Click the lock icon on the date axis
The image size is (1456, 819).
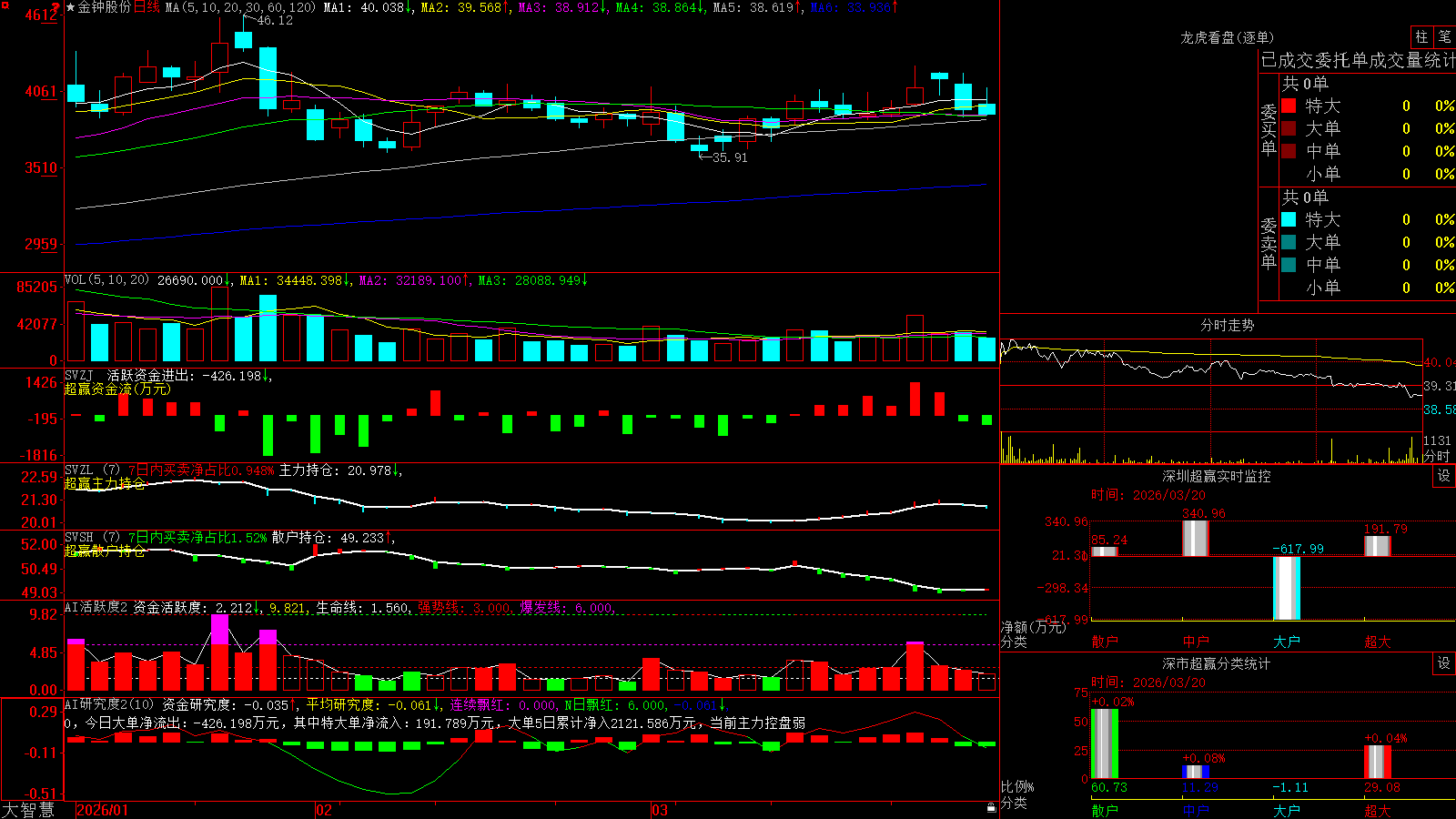tap(991, 807)
